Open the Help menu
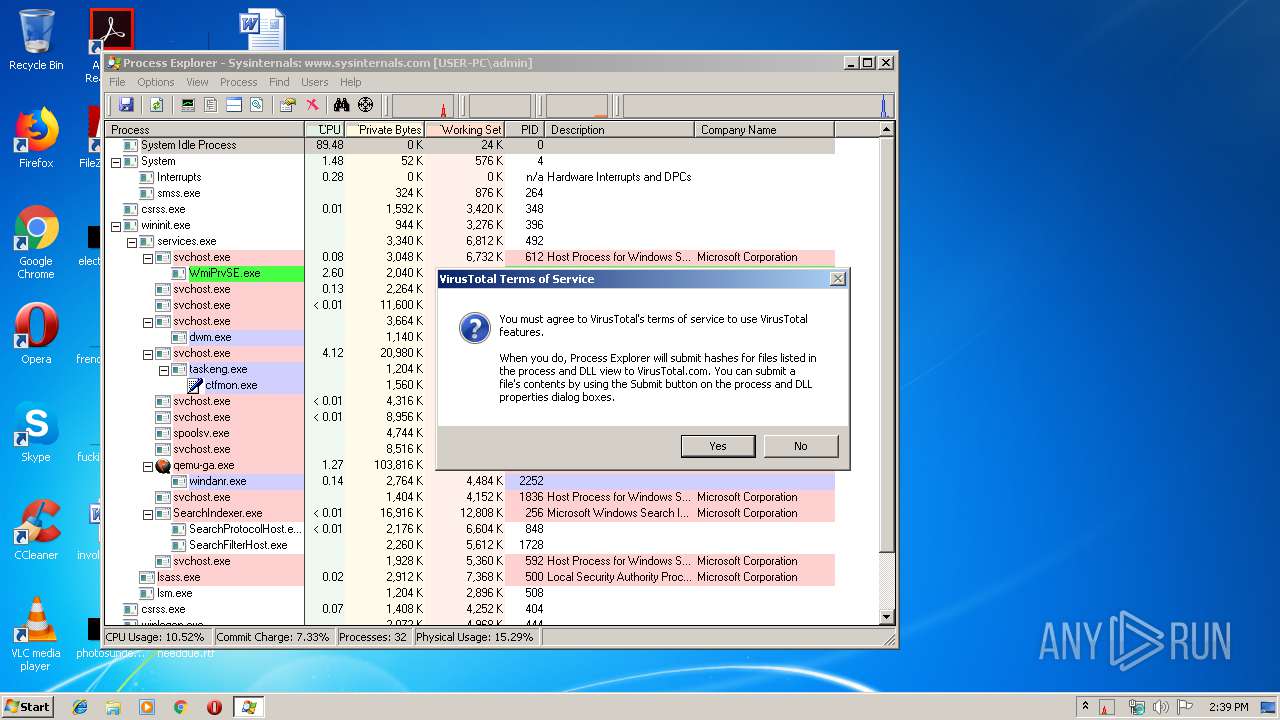 (x=350, y=82)
